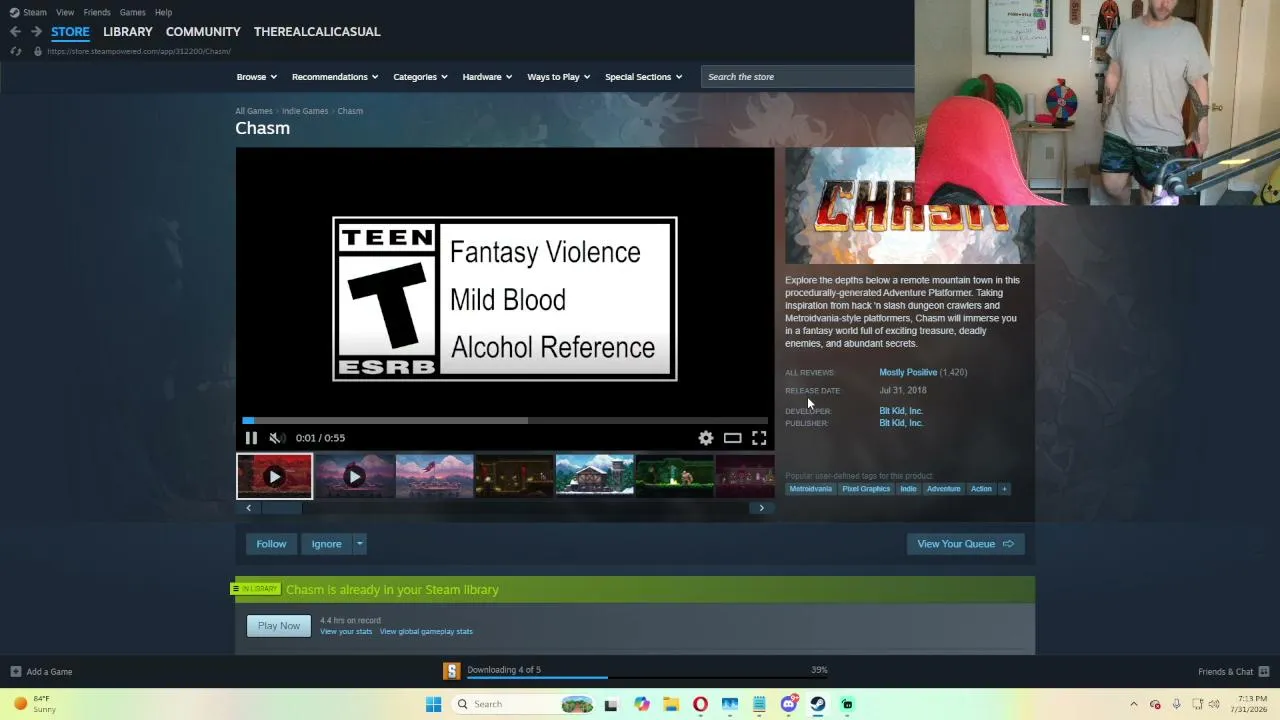The width and height of the screenshot is (1280, 720).
Task: Select the Adventure tag
Action: (x=943, y=489)
